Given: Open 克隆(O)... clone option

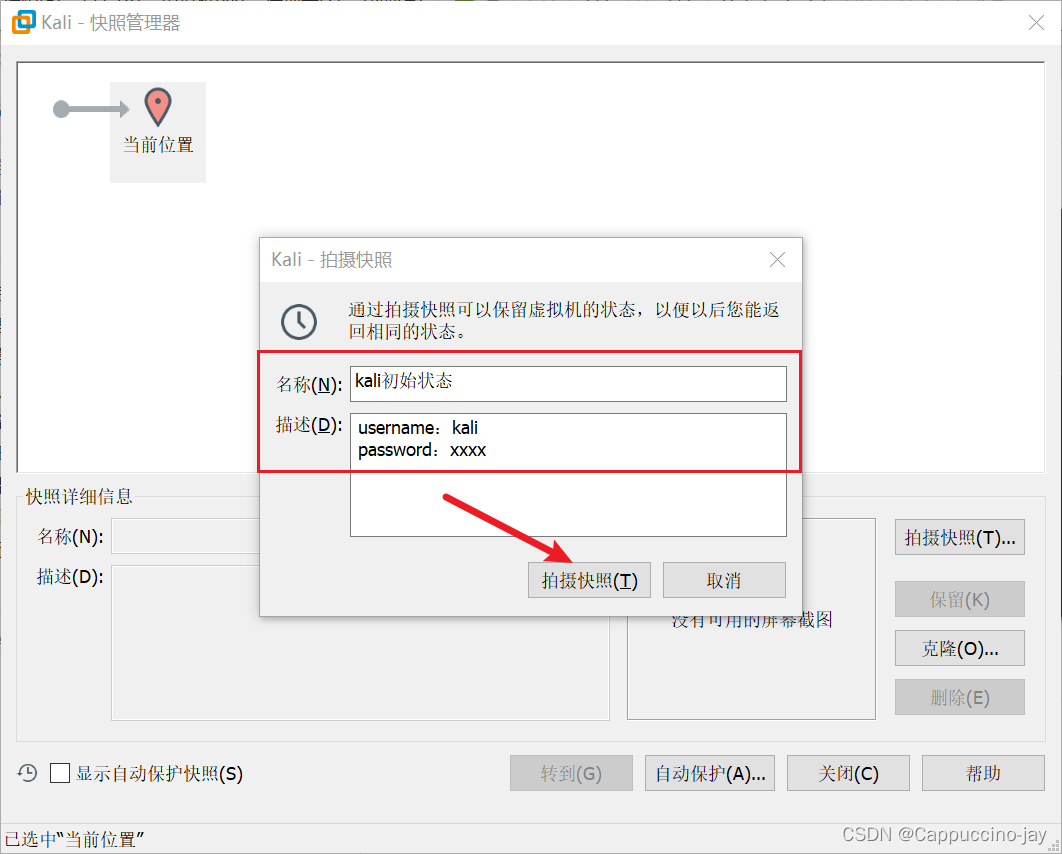Looking at the screenshot, I should point(960,649).
